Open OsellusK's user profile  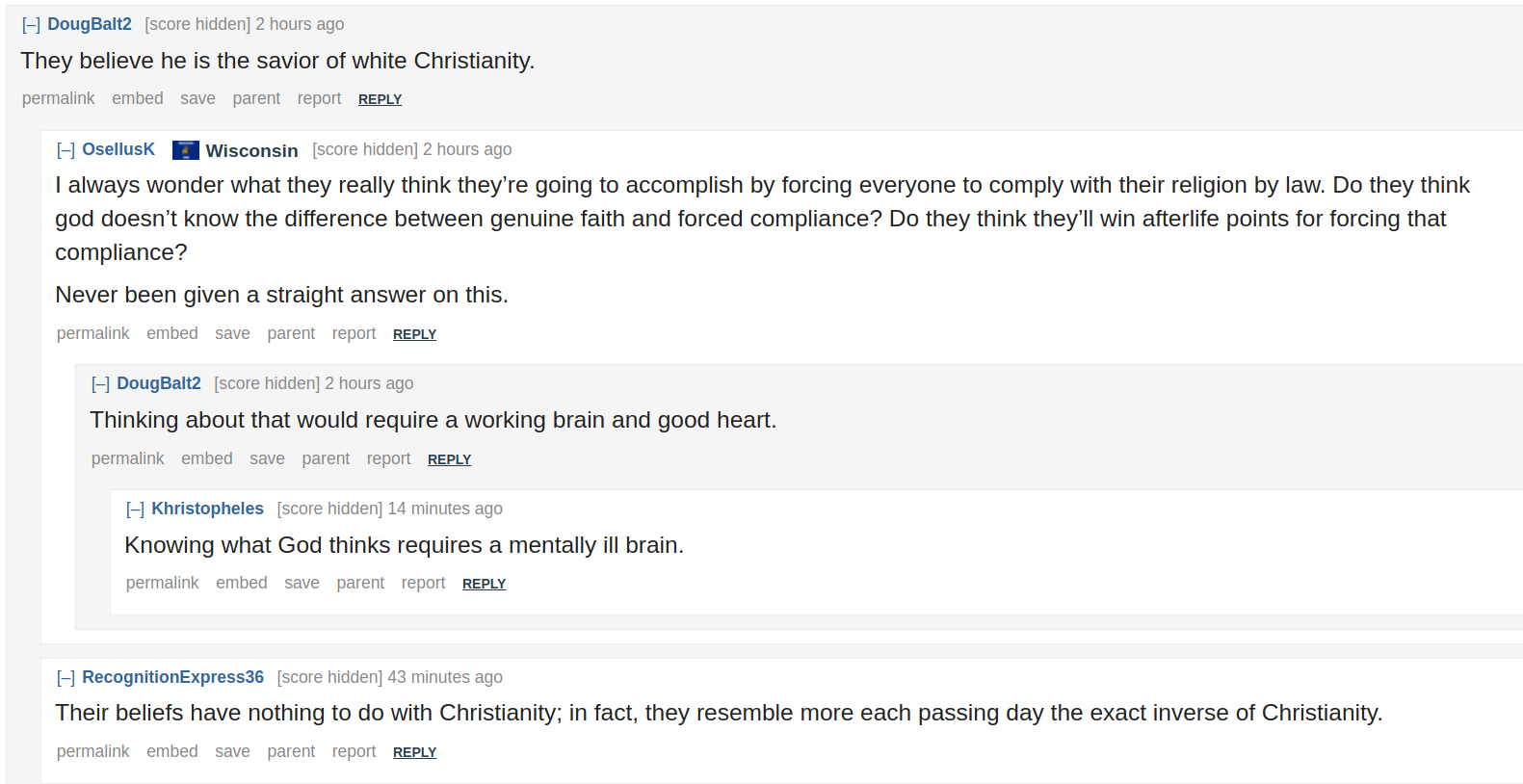pos(118,149)
